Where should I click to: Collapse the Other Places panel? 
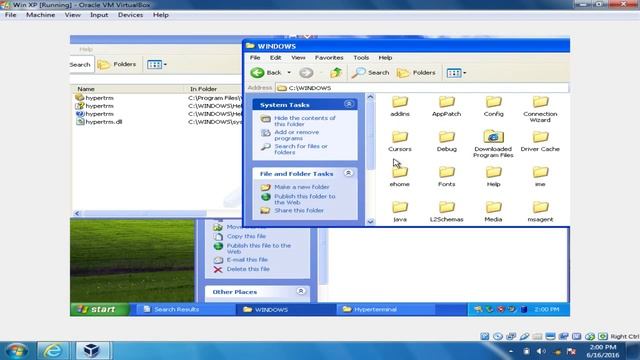coord(301,291)
